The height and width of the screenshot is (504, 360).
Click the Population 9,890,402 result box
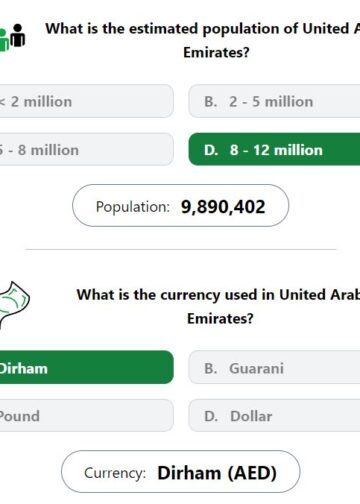coord(180,206)
